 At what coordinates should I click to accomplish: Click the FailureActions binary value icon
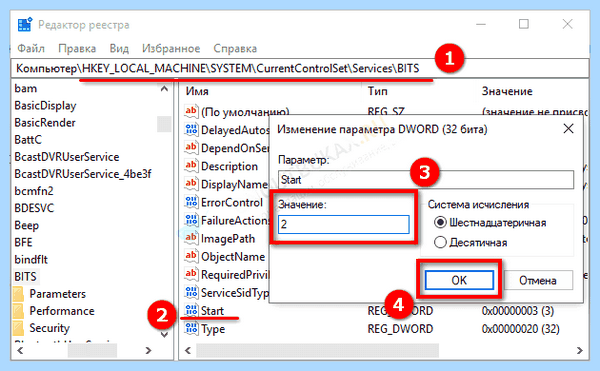tap(191, 220)
